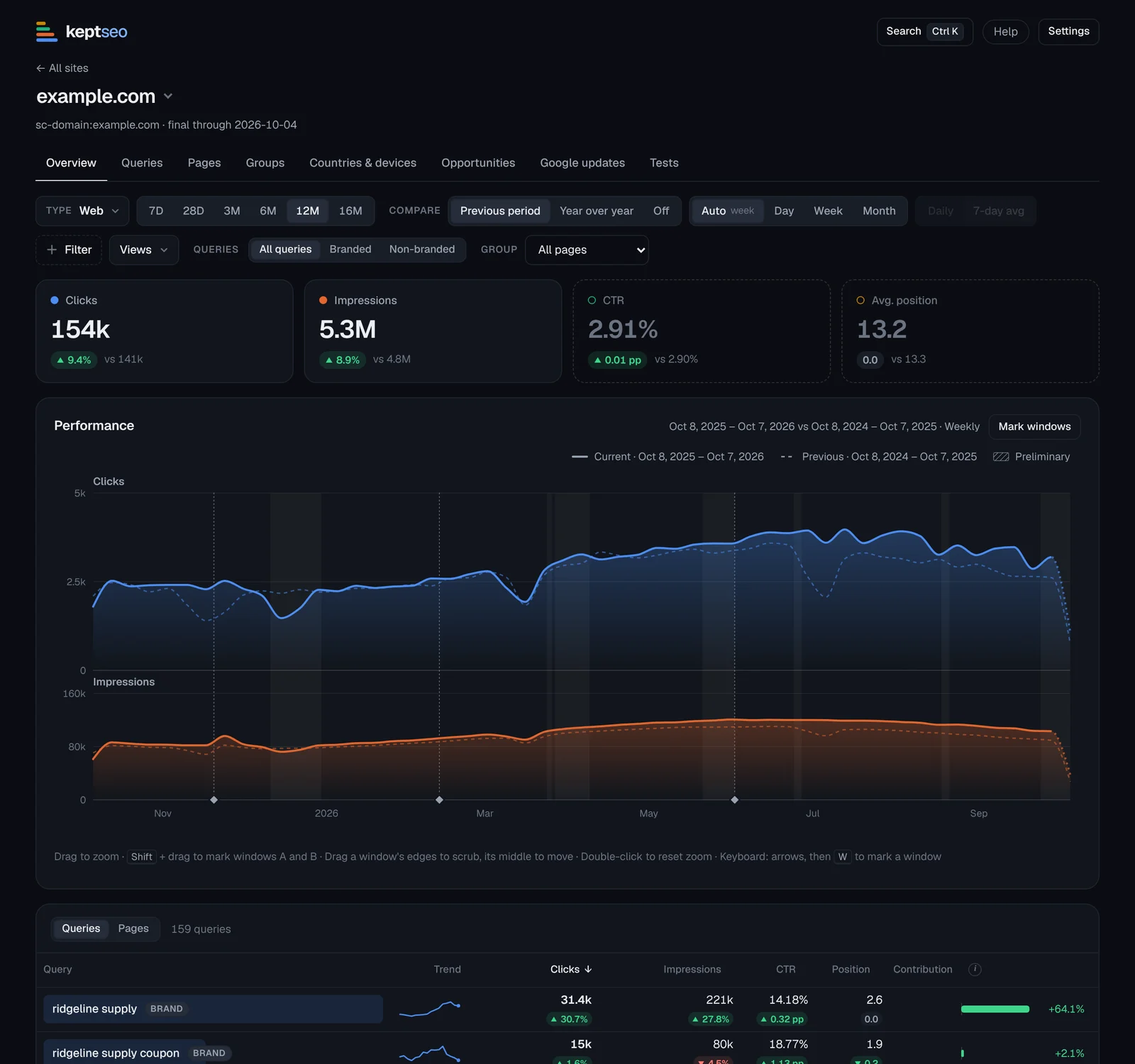
Task: Turn comparison Off
Action: [661, 211]
